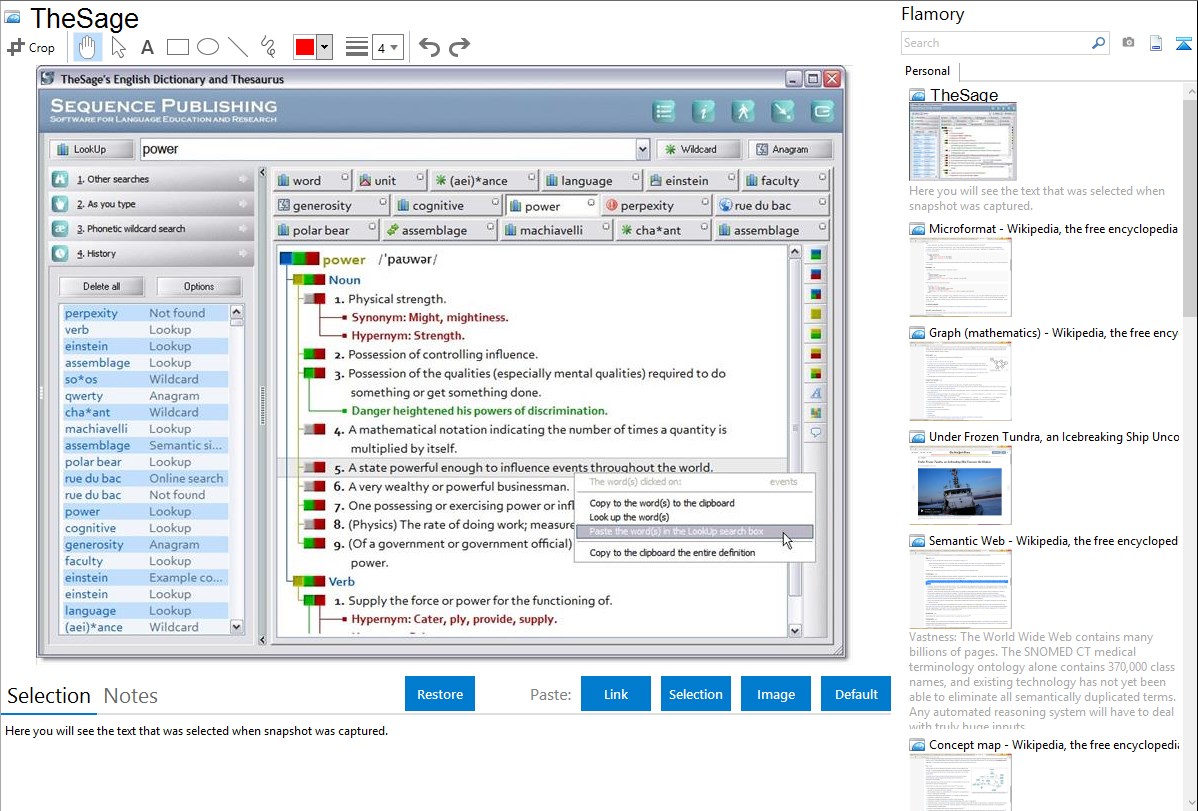Choose the text annotation tool
Image resolution: width=1198 pixels, height=811 pixels.
(x=147, y=47)
